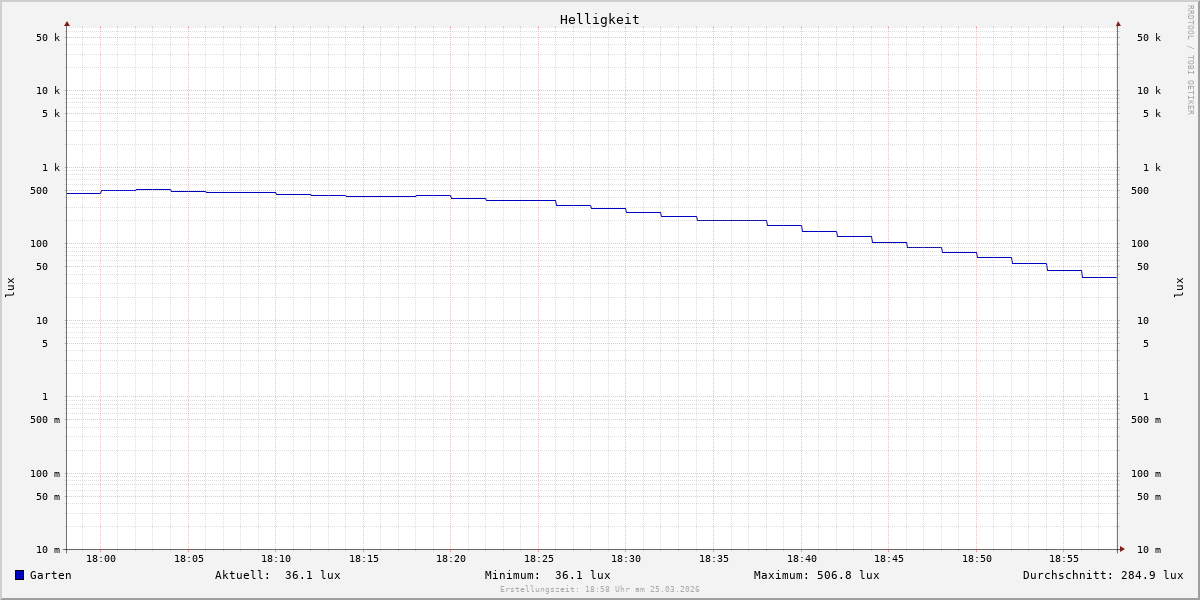
Task: Click the red arrow atop the left axis
Action: pyautogui.click(x=67, y=23)
